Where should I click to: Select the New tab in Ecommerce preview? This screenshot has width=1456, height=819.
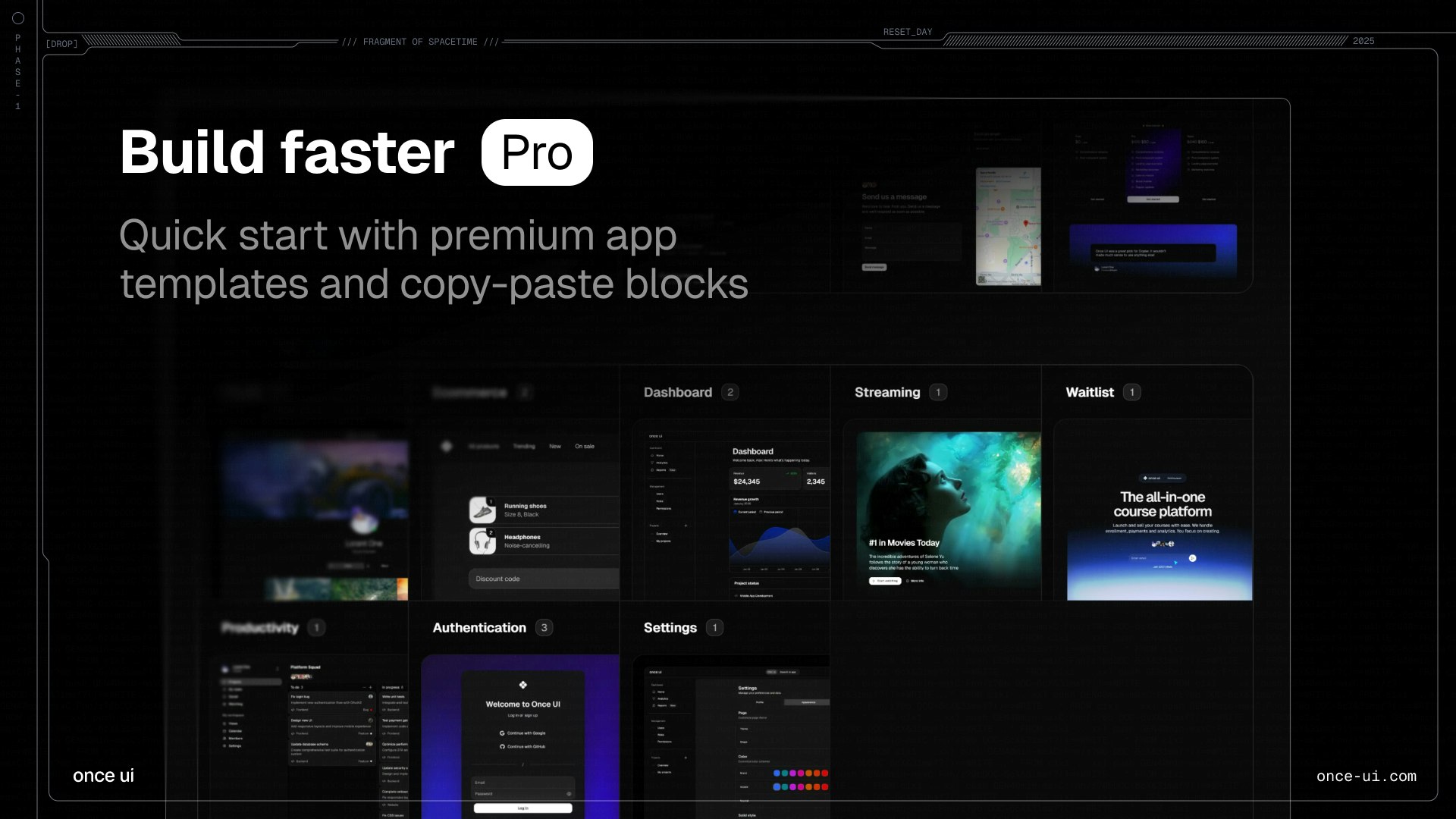(555, 447)
